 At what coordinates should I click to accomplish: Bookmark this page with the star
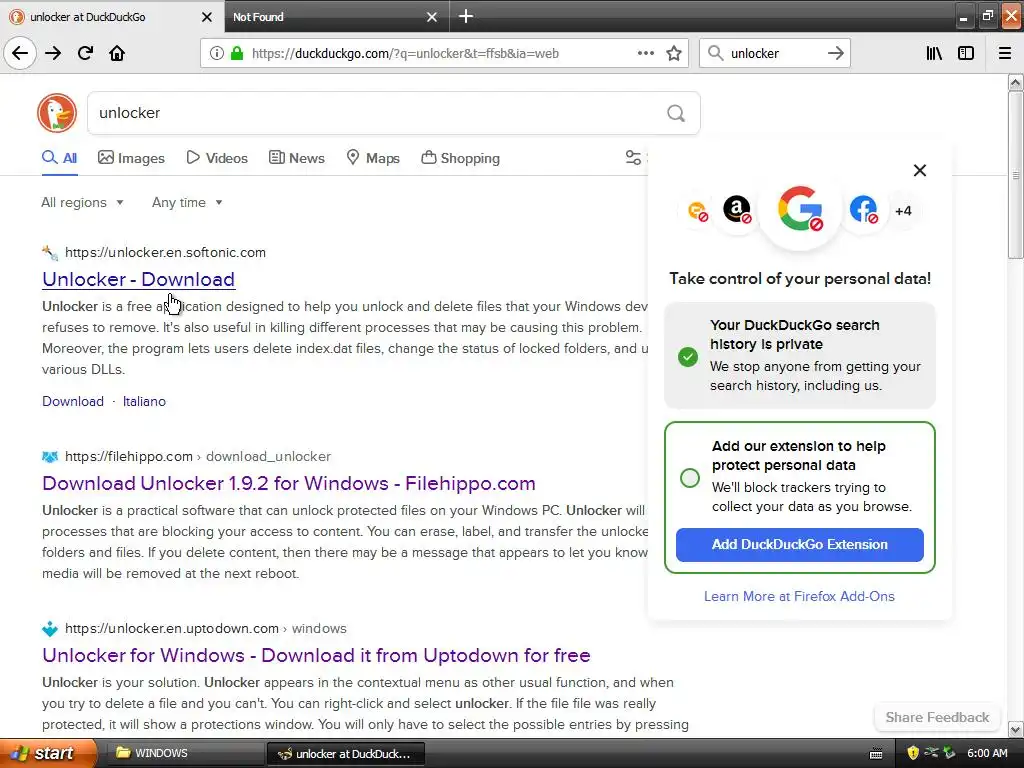[x=674, y=54]
